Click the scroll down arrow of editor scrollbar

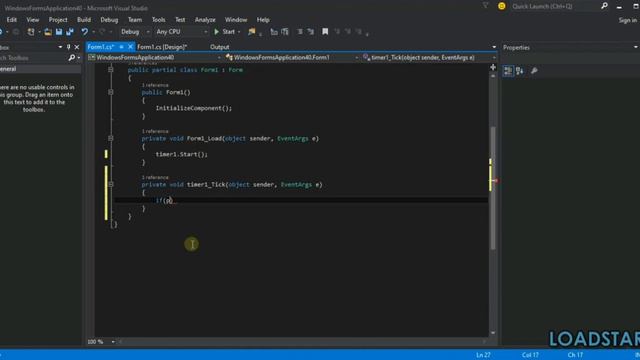click(493, 333)
